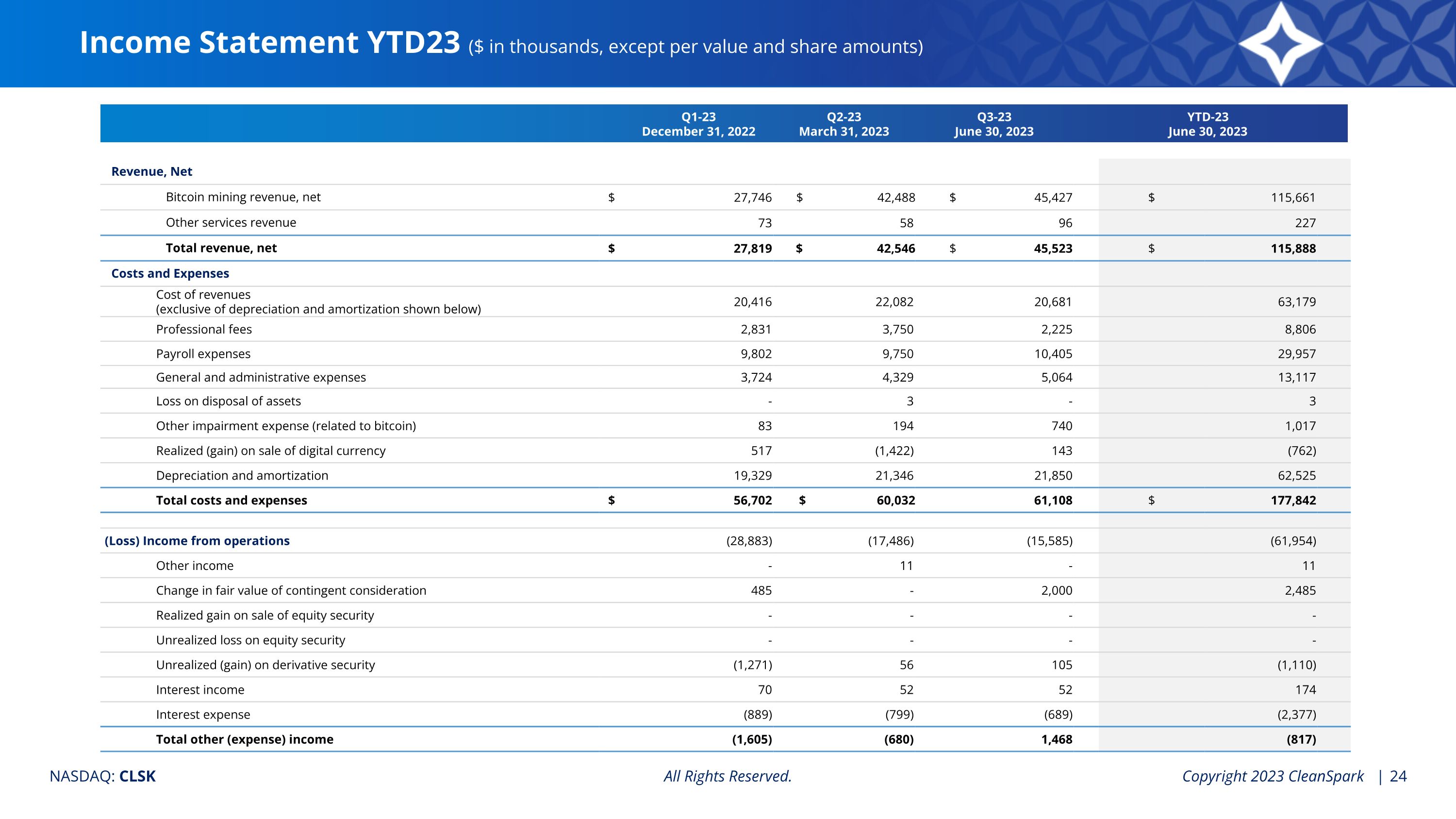Click the Q1 Total revenue value 27,819
This screenshot has height=819, width=1456.
coord(753,248)
